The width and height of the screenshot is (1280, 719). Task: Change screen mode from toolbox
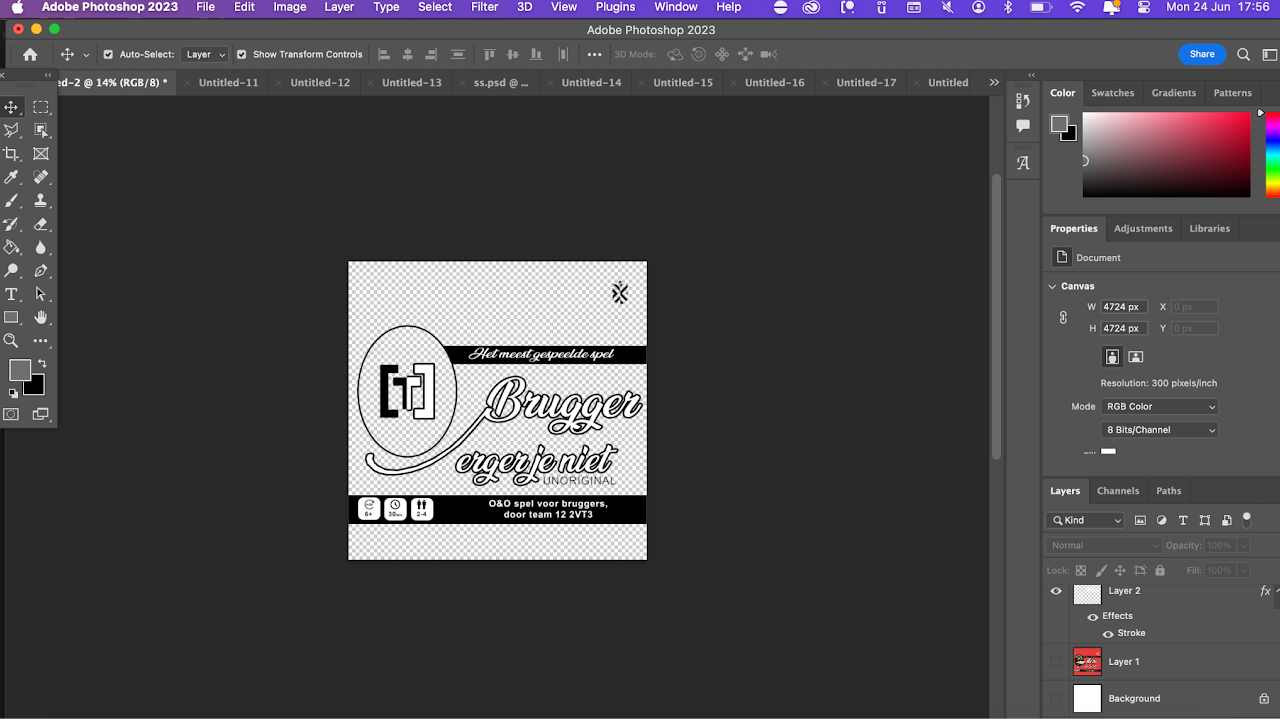(x=41, y=414)
